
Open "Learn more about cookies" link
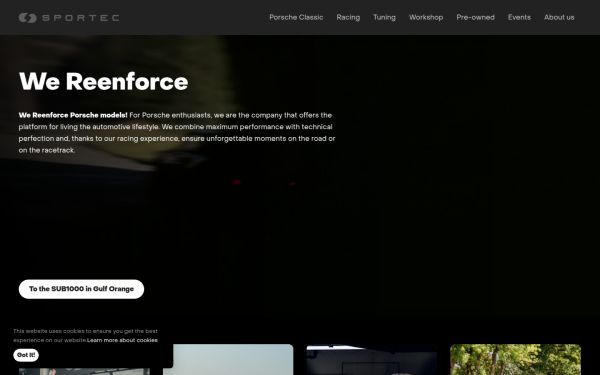[x=122, y=340]
